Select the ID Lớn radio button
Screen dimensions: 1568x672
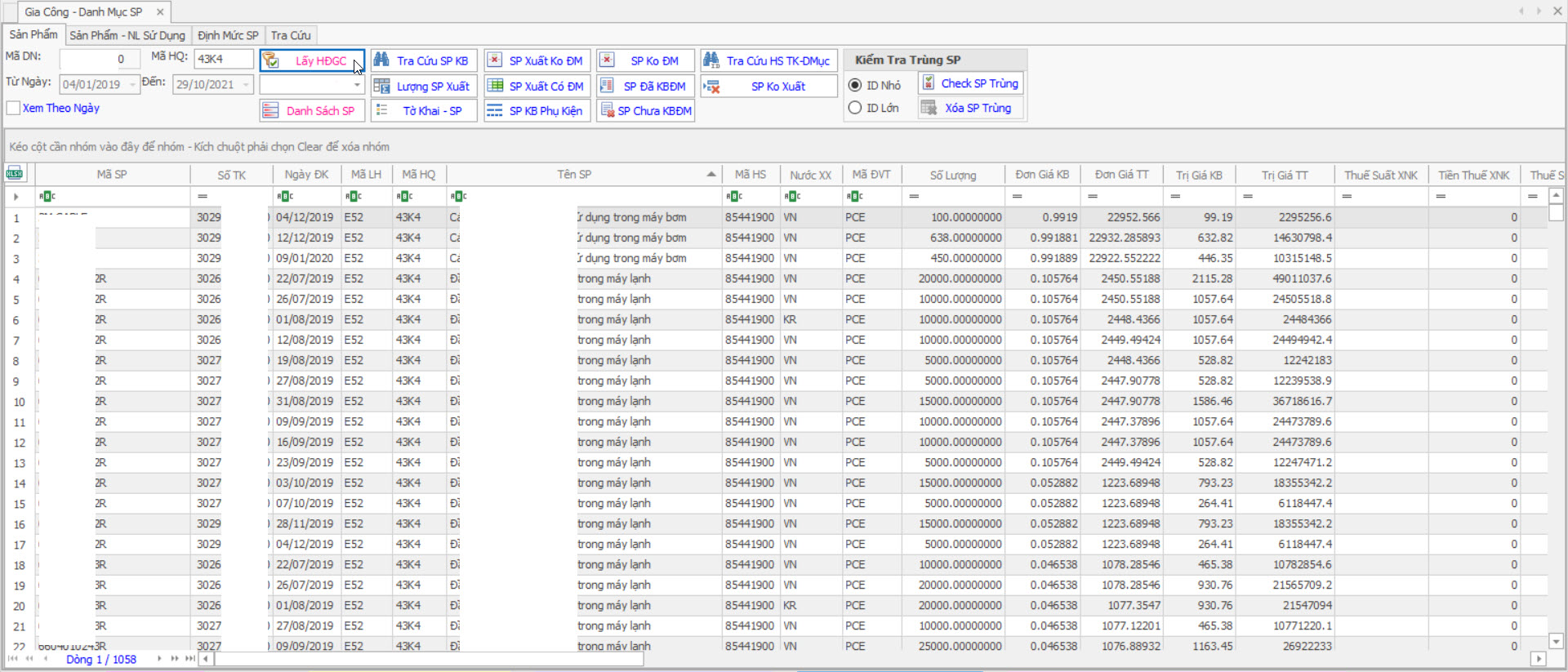[855, 108]
